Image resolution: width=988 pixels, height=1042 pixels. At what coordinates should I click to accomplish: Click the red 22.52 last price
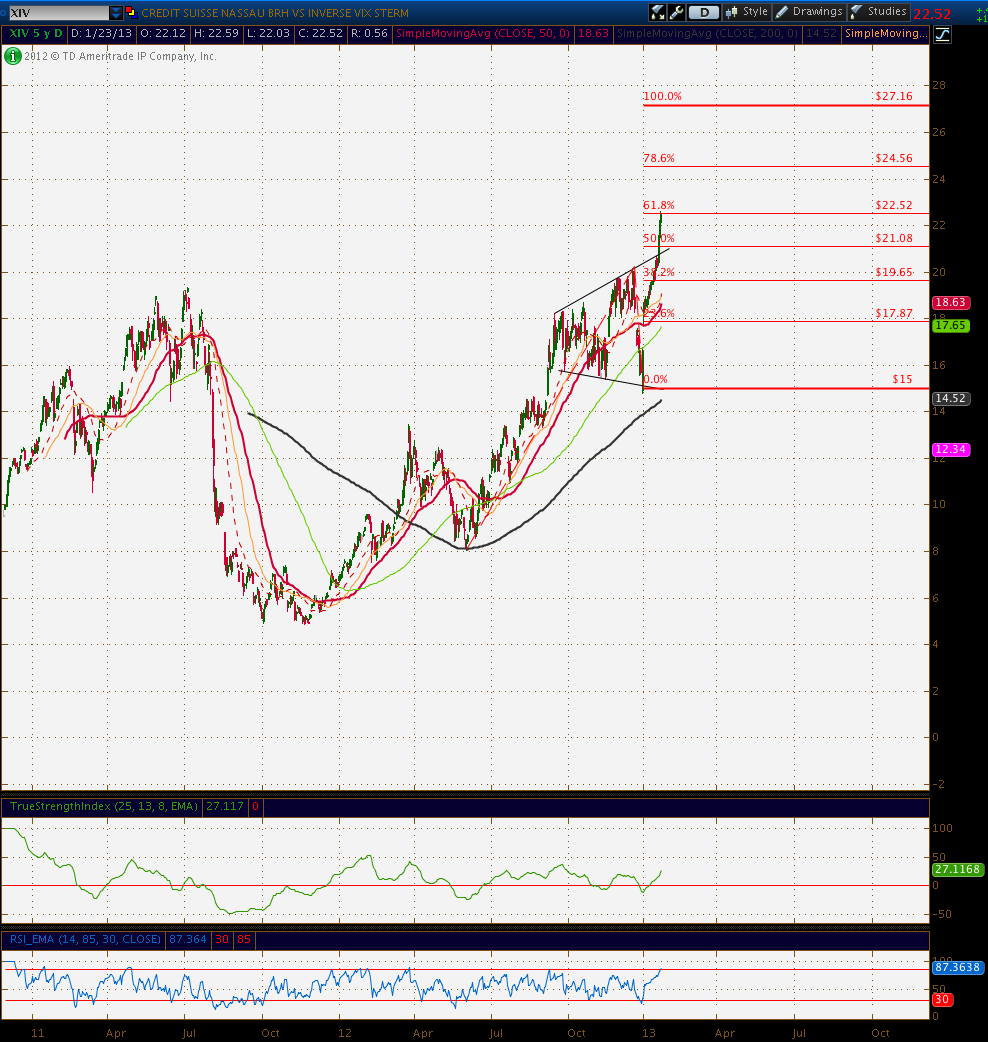[x=932, y=13]
